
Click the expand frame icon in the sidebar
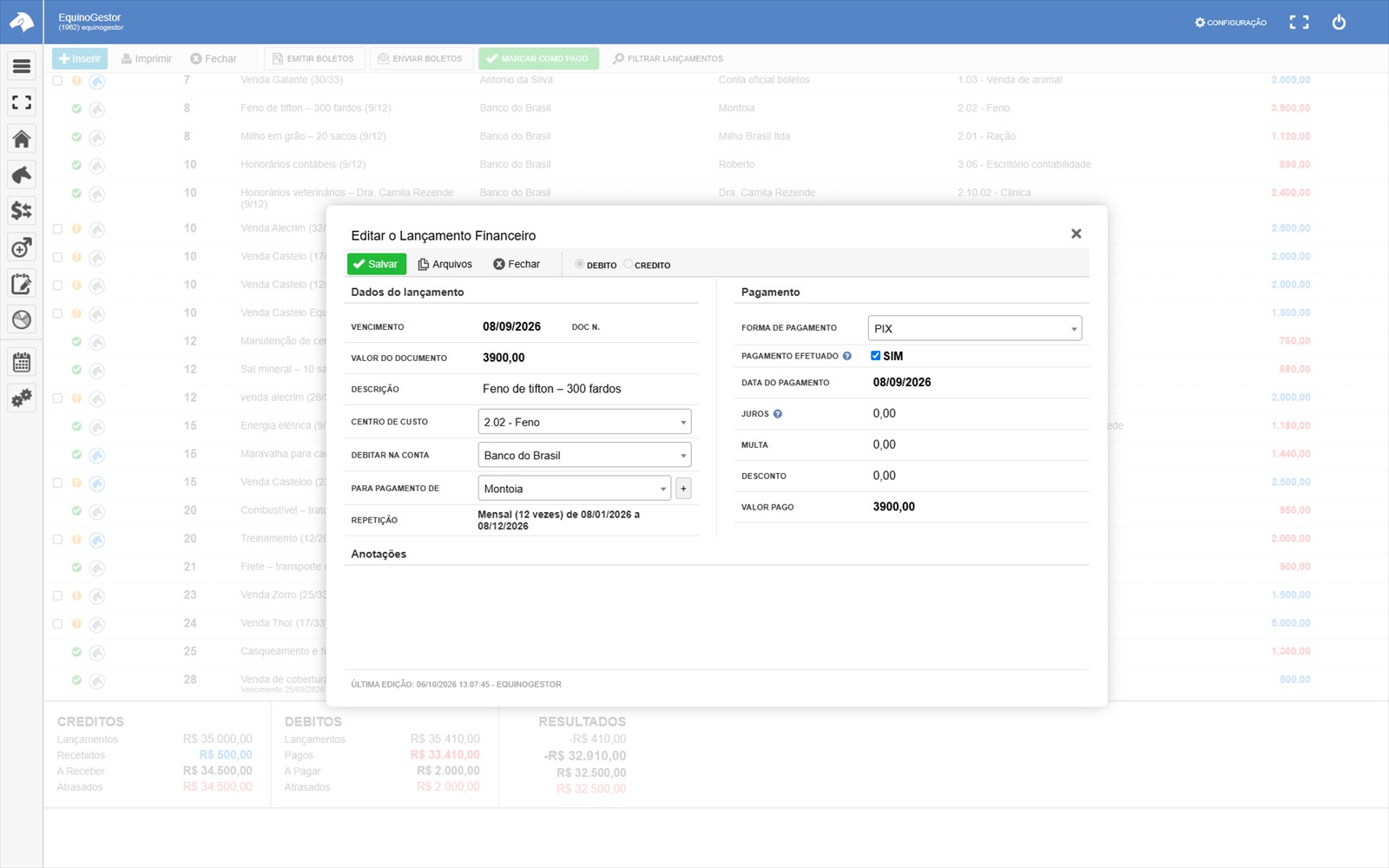pos(22,102)
